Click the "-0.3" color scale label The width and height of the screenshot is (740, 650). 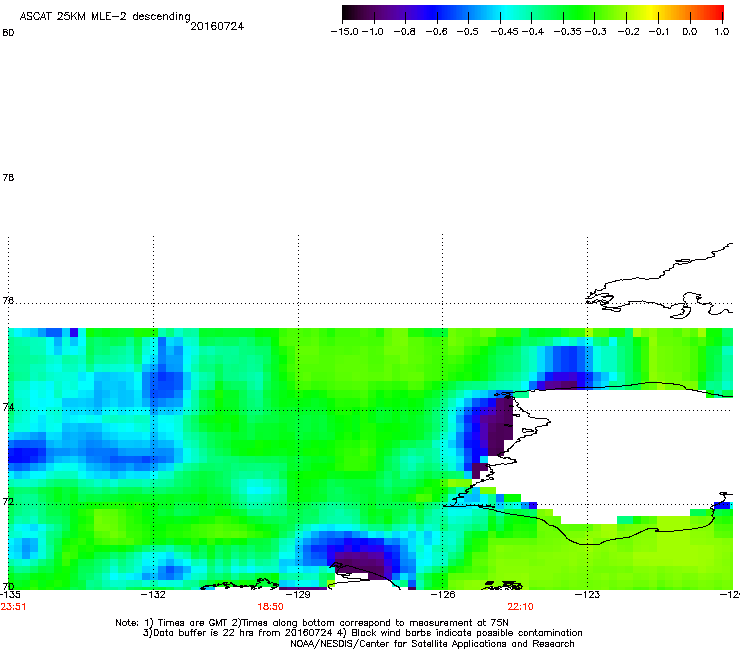(596, 32)
